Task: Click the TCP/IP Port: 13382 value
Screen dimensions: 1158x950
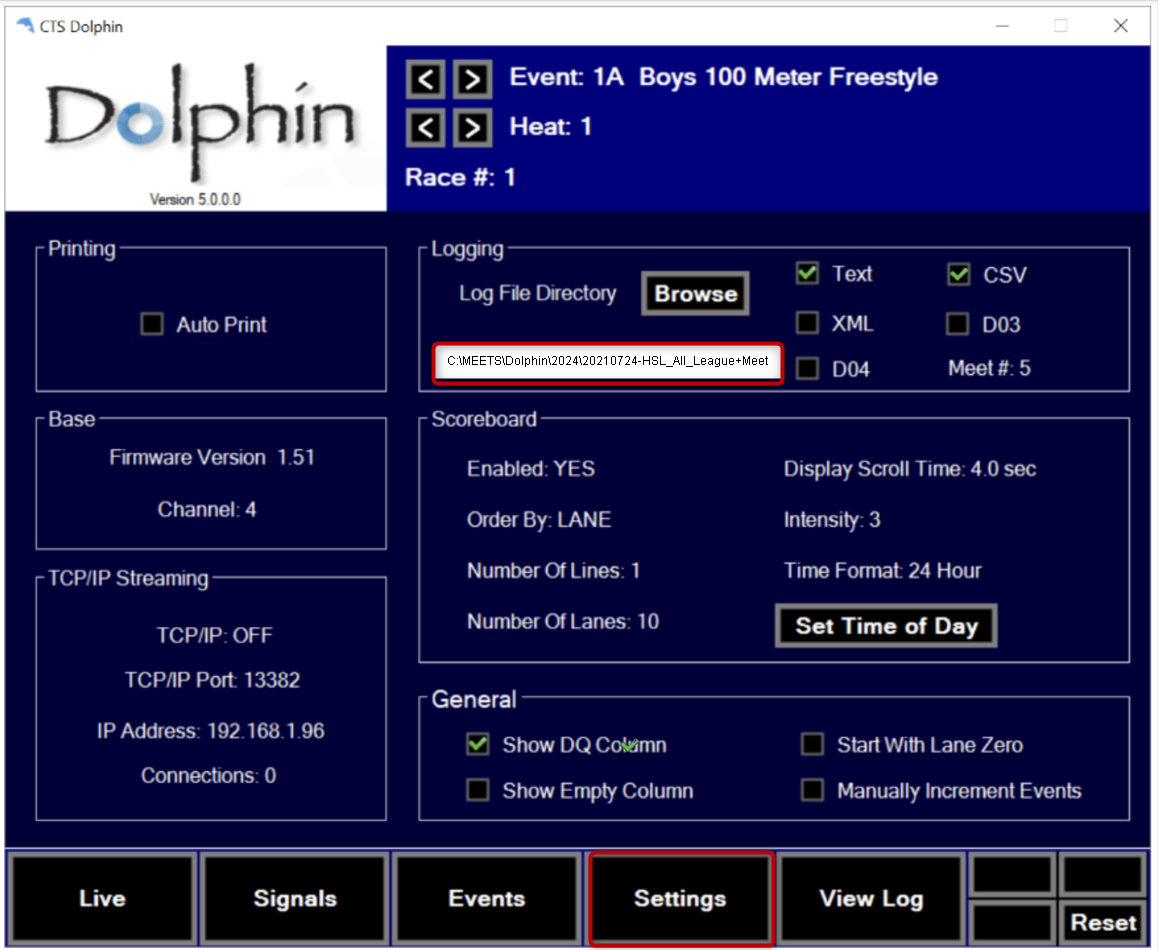Action: tap(212, 680)
